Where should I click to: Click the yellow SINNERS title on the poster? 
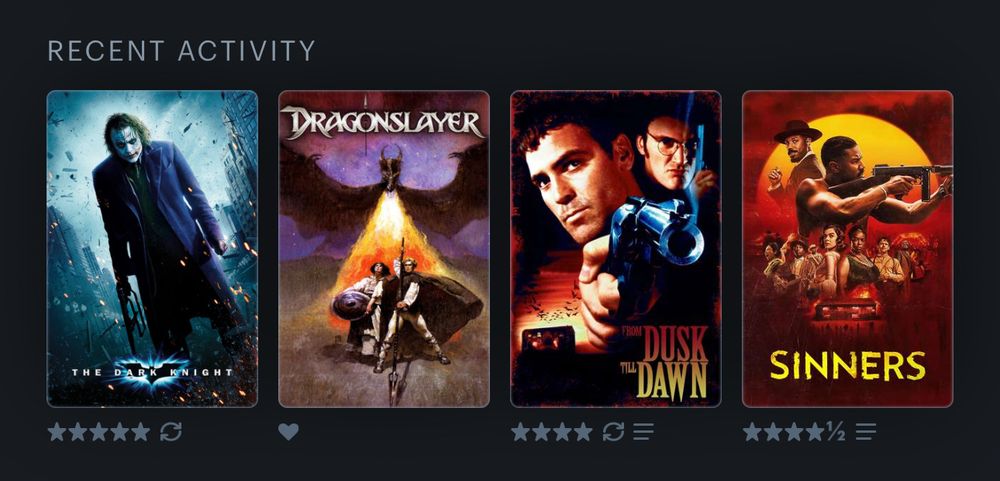[x=848, y=366]
